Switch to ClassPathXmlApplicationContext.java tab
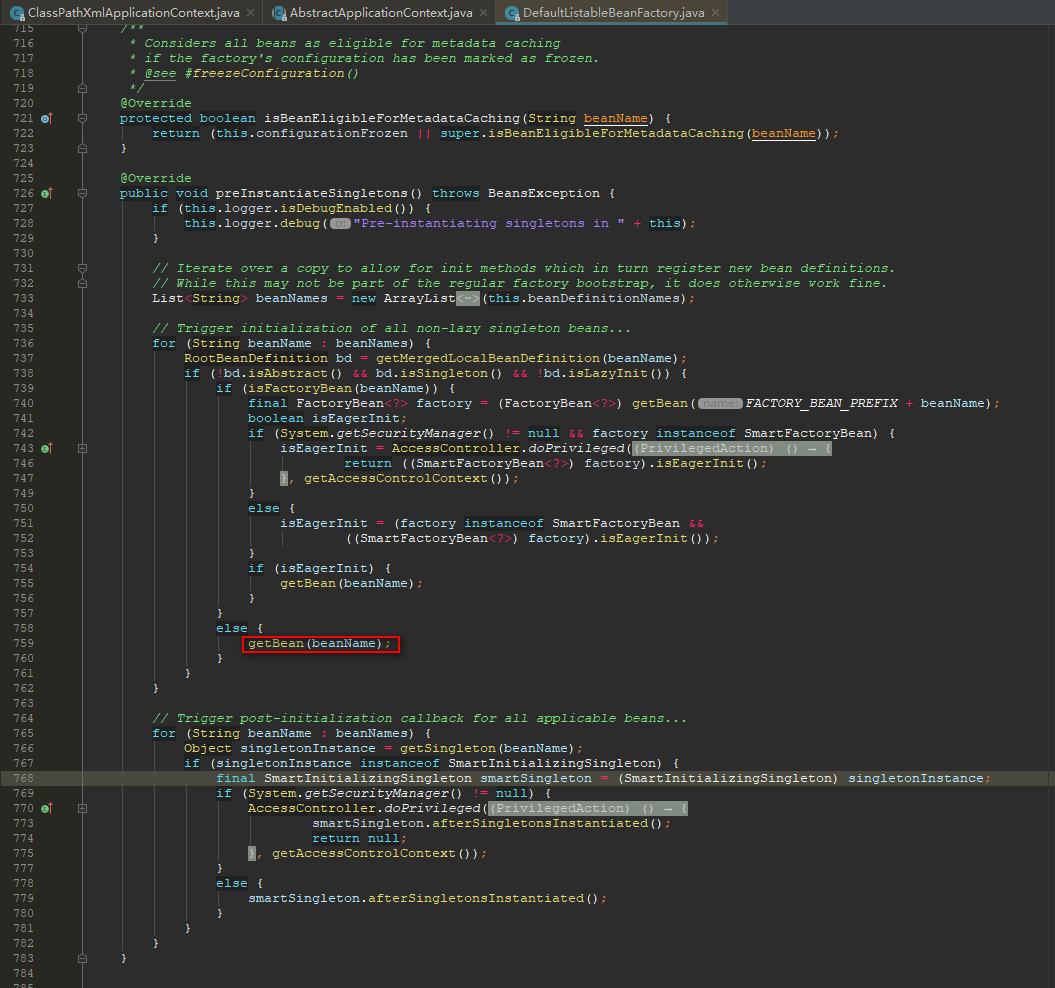This screenshot has height=988, width=1055. pos(133,13)
